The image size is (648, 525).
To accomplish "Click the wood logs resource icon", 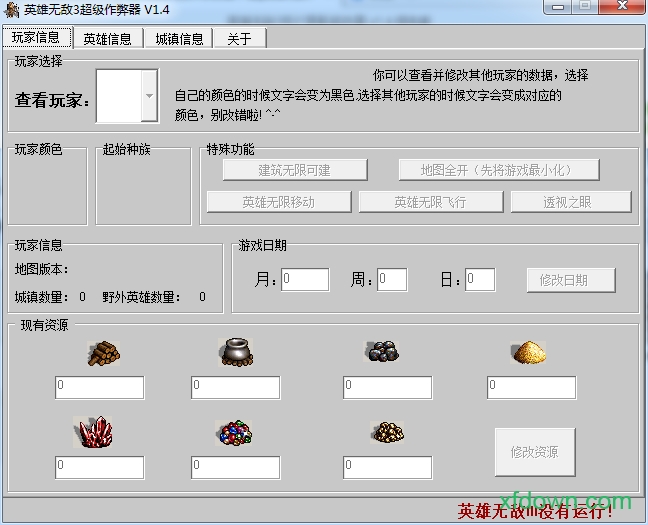I will pyautogui.click(x=101, y=352).
